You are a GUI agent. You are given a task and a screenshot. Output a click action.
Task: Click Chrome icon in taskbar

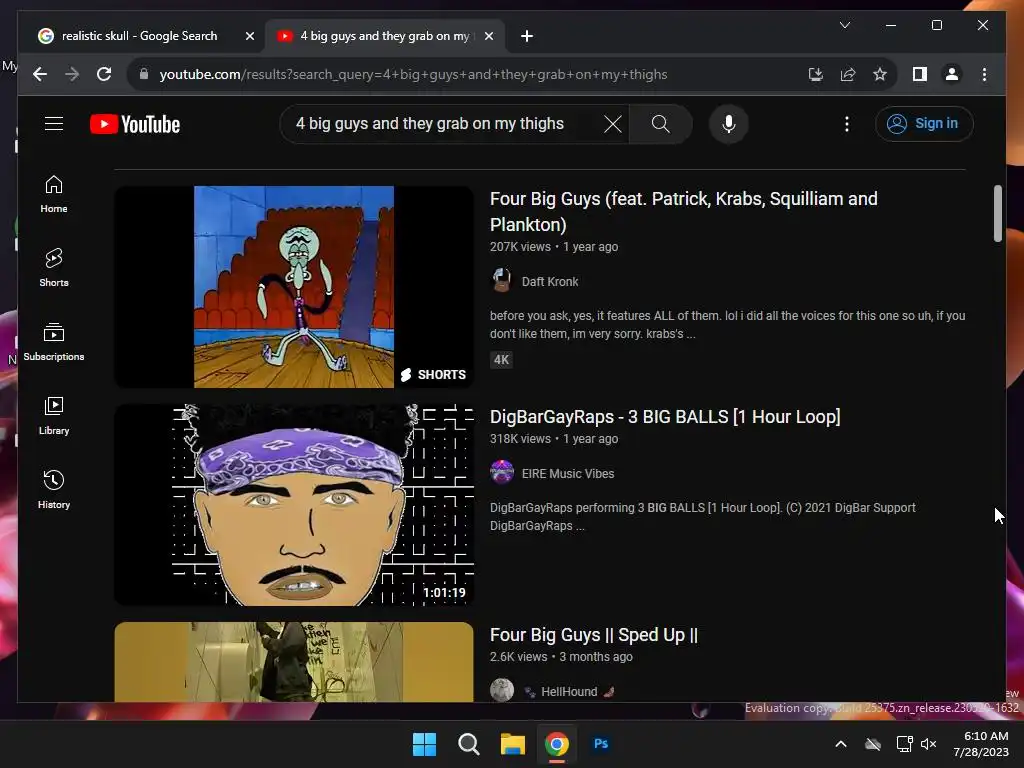556,744
